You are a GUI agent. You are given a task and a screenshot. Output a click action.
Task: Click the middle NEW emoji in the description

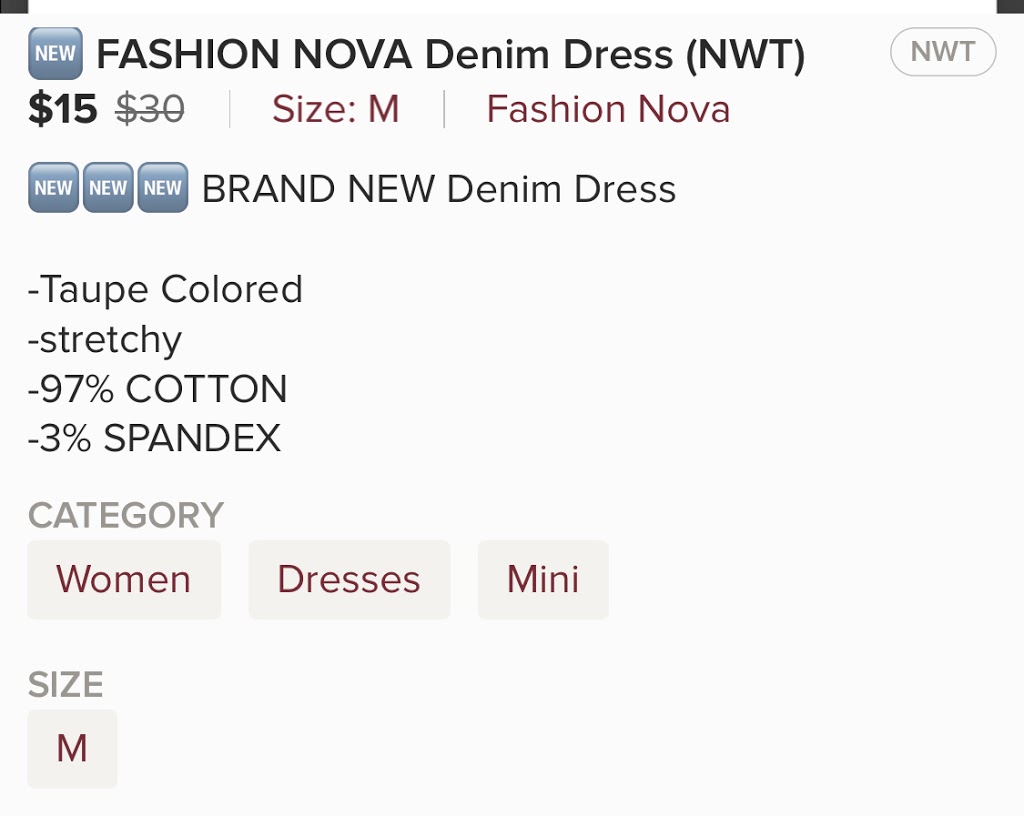(108, 188)
